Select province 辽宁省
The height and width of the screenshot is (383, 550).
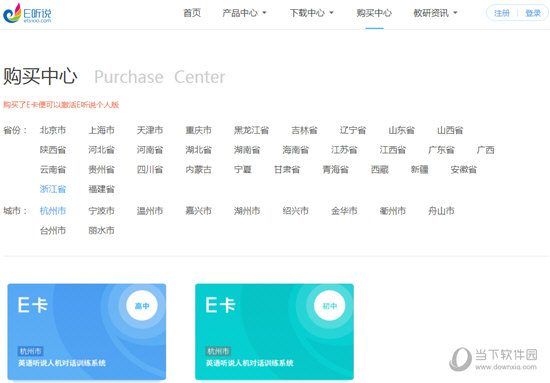click(353, 130)
